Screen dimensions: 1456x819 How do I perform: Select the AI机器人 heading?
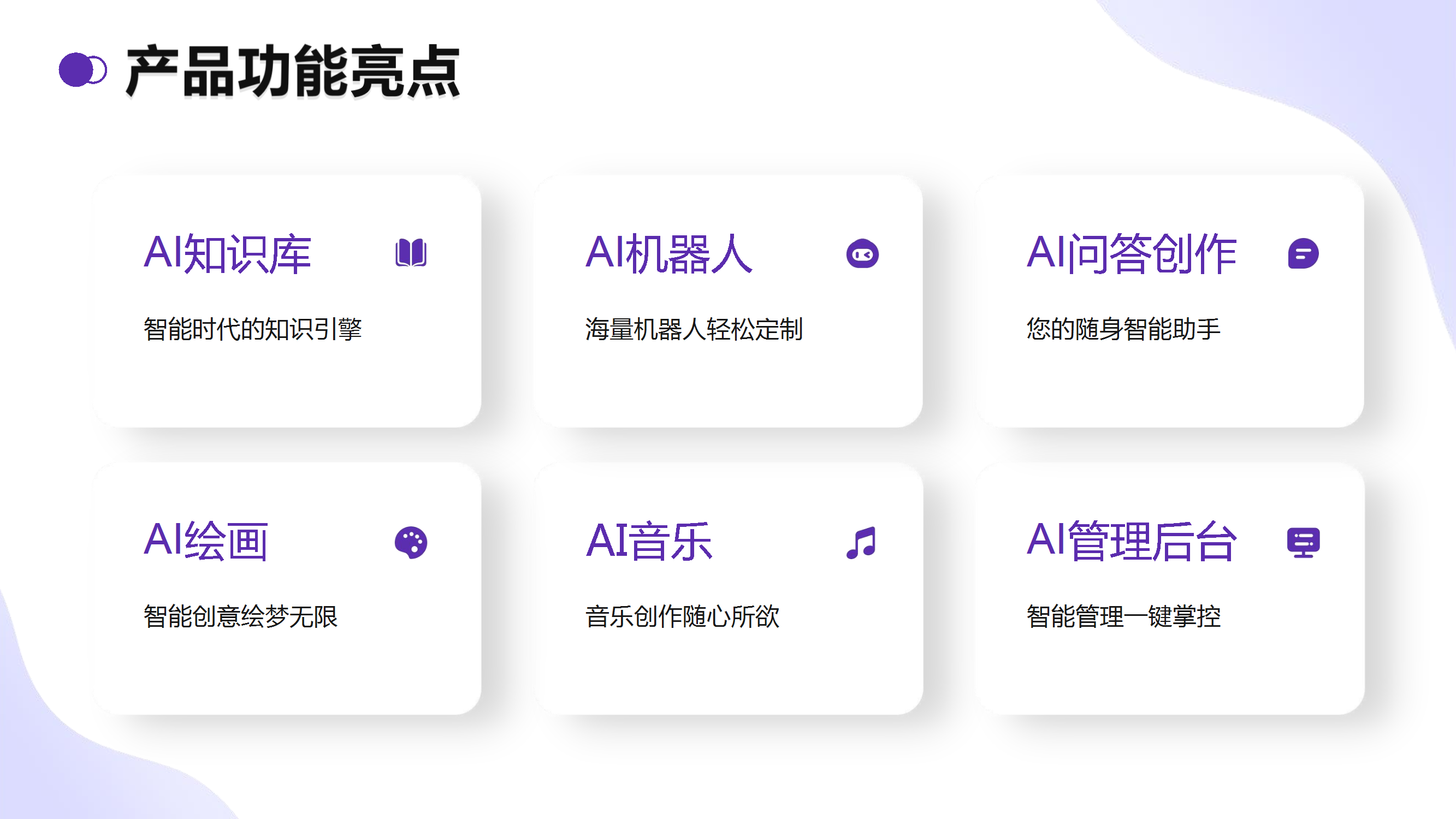tap(668, 254)
